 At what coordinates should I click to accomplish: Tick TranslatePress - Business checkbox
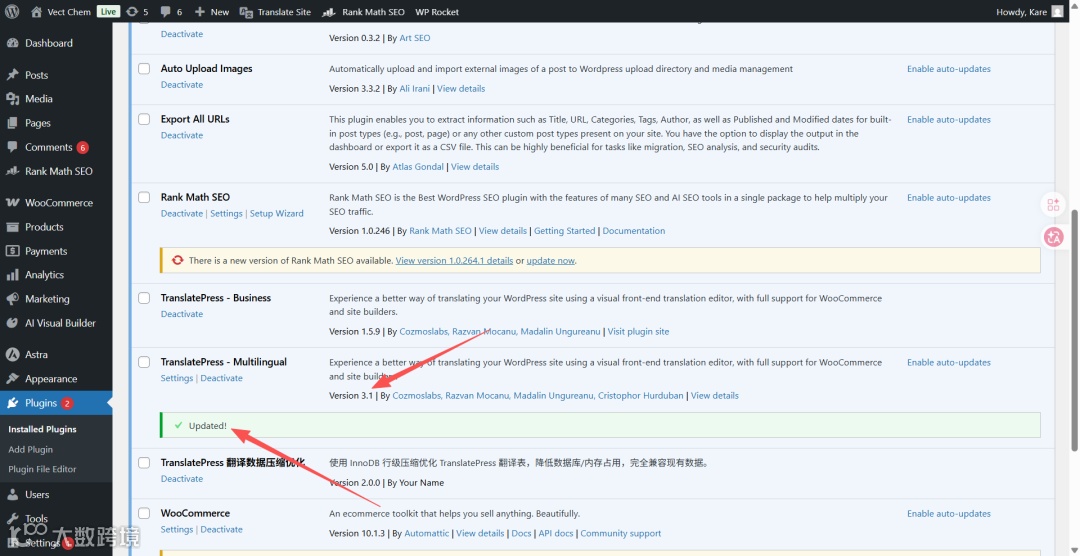144,298
